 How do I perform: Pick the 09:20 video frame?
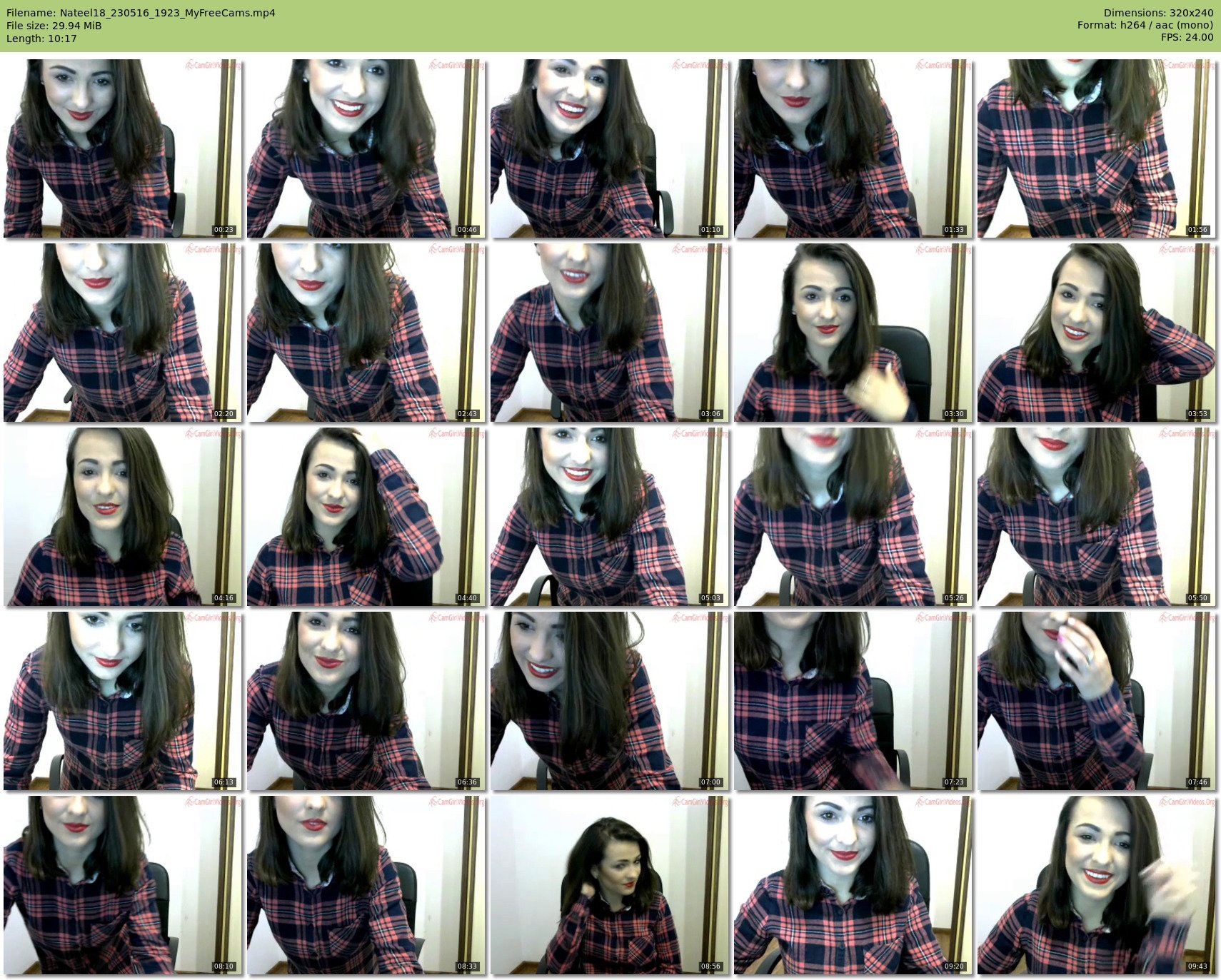tap(853, 885)
